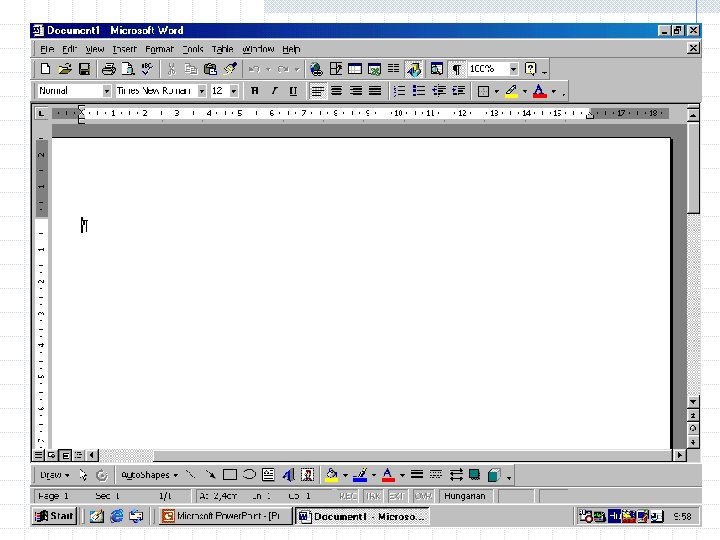Activate the Format Painter brush
This screenshot has height=540, width=720.
(x=230, y=69)
